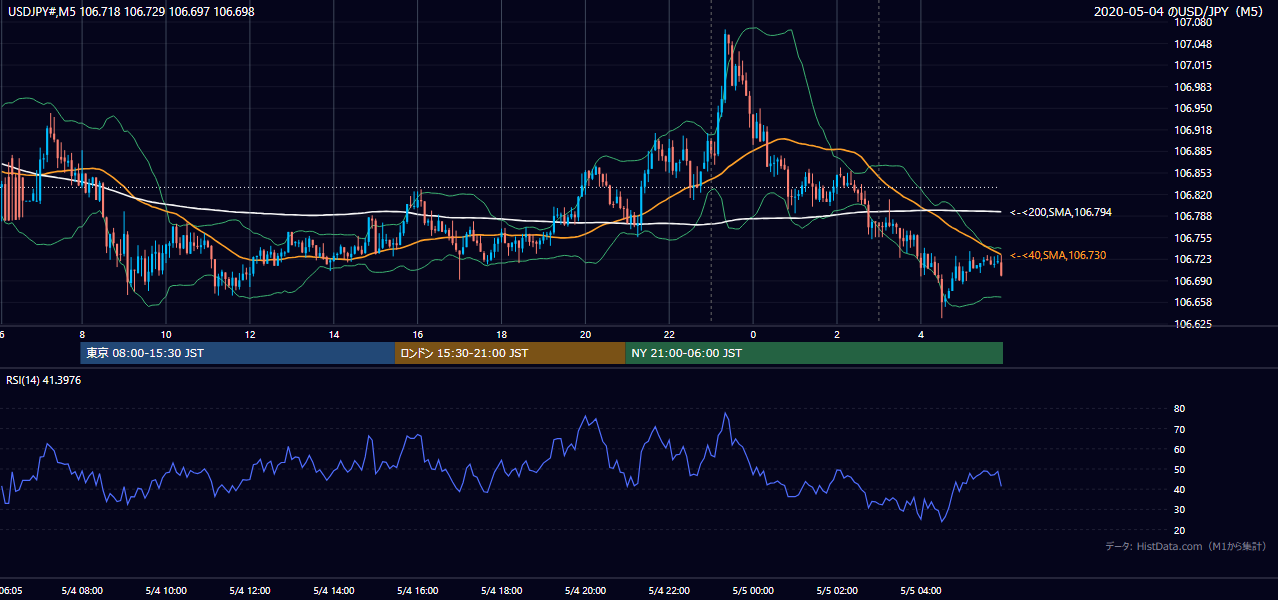
Task: Click hour tick 18 under price chart
Action: pyautogui.click(x=502, y=334)
